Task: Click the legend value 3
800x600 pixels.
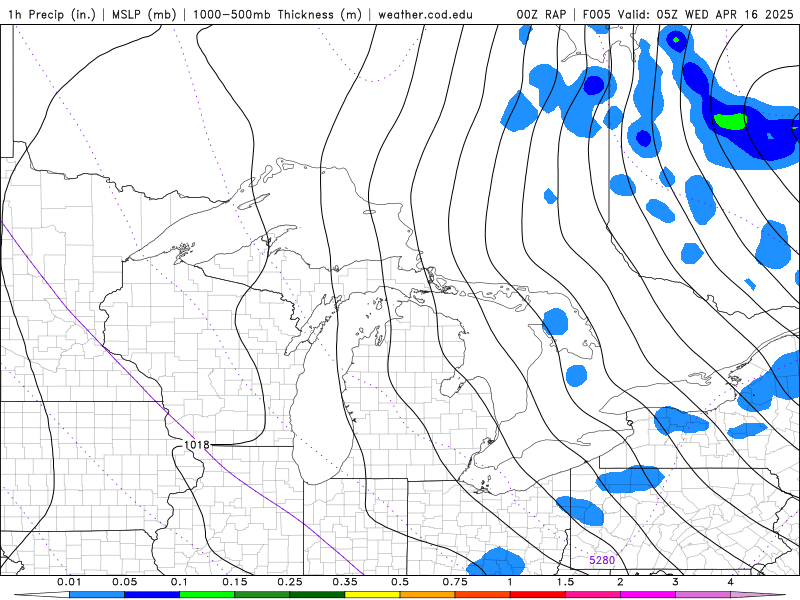Action: (x=676, y=582)
